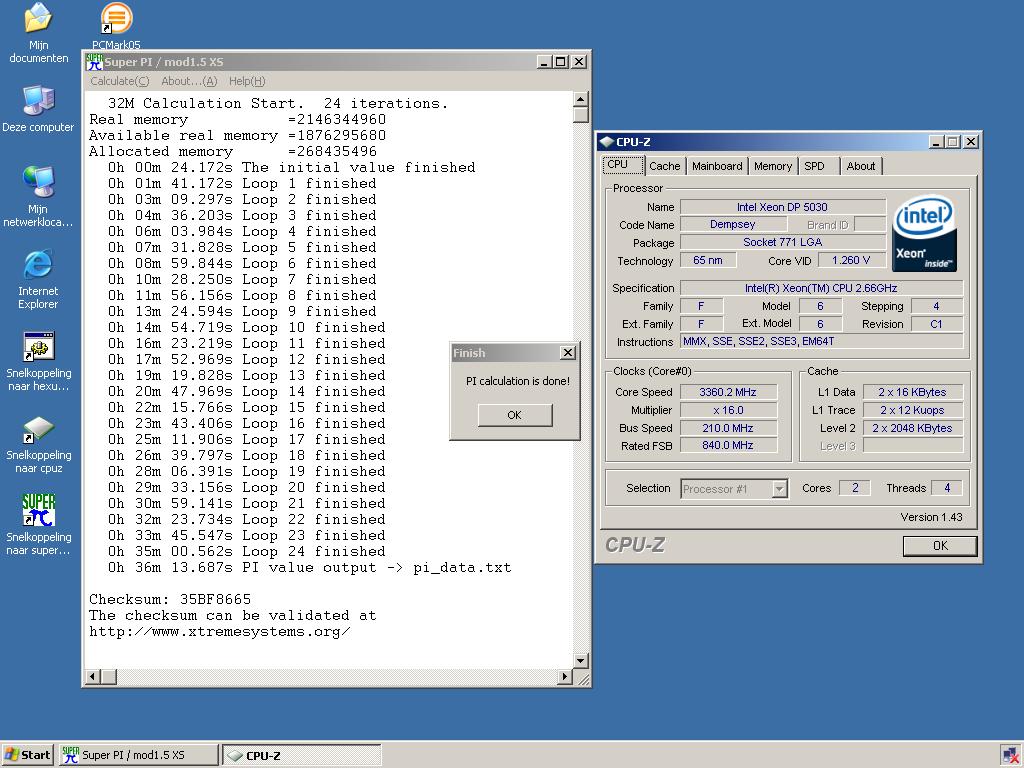Click Threads value 4 in CPU-Z

click(947, 488)
